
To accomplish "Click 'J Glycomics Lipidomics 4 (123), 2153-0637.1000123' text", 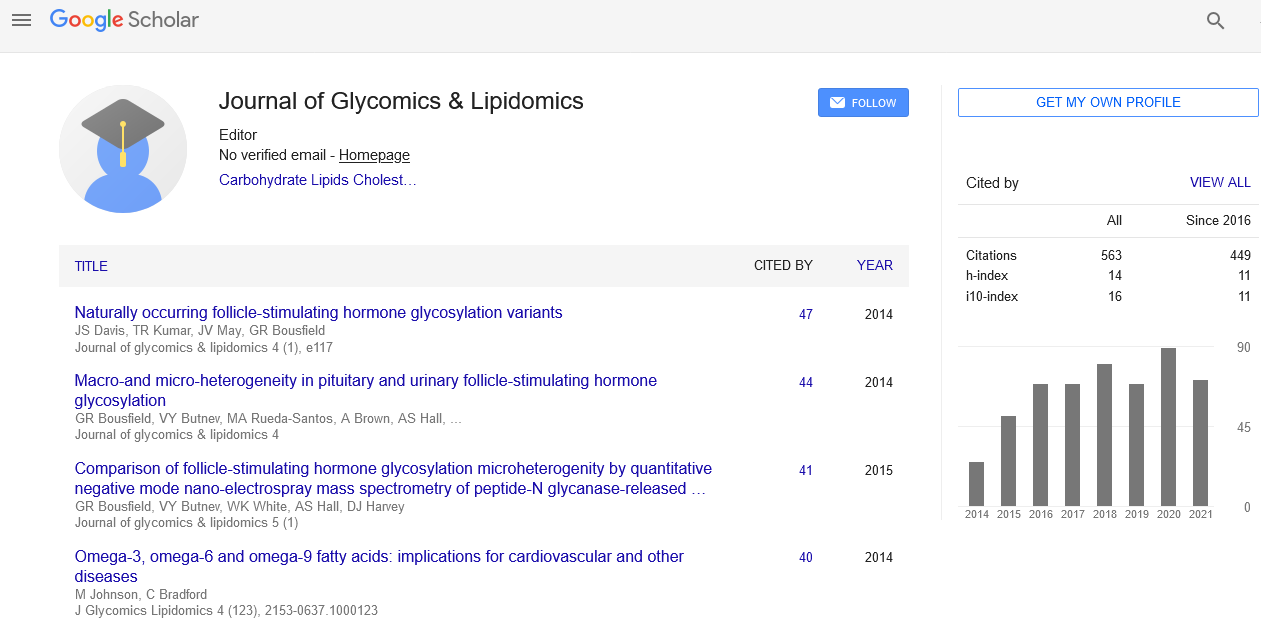I will pyautogui.click(x=226, y=610).
